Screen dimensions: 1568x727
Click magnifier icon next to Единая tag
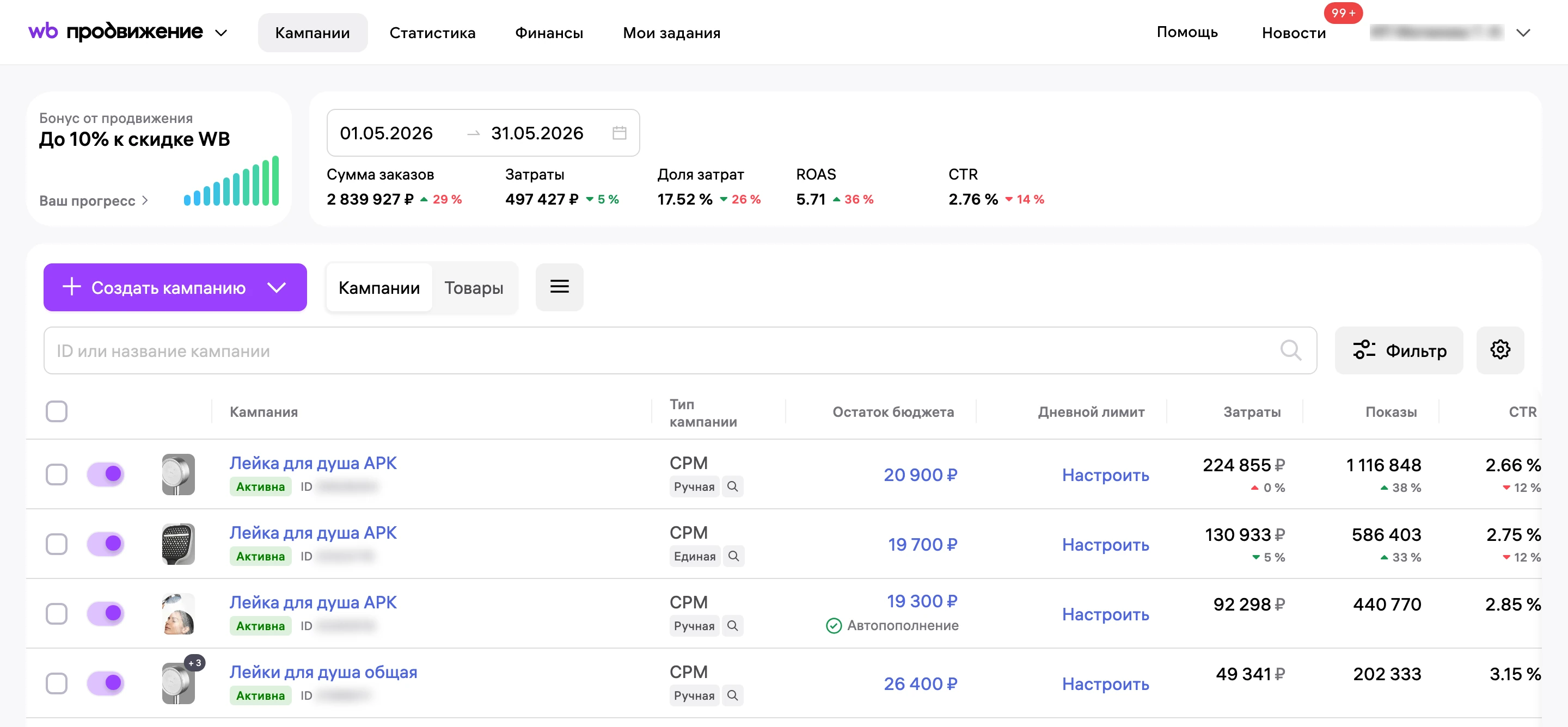click(733, 556)
